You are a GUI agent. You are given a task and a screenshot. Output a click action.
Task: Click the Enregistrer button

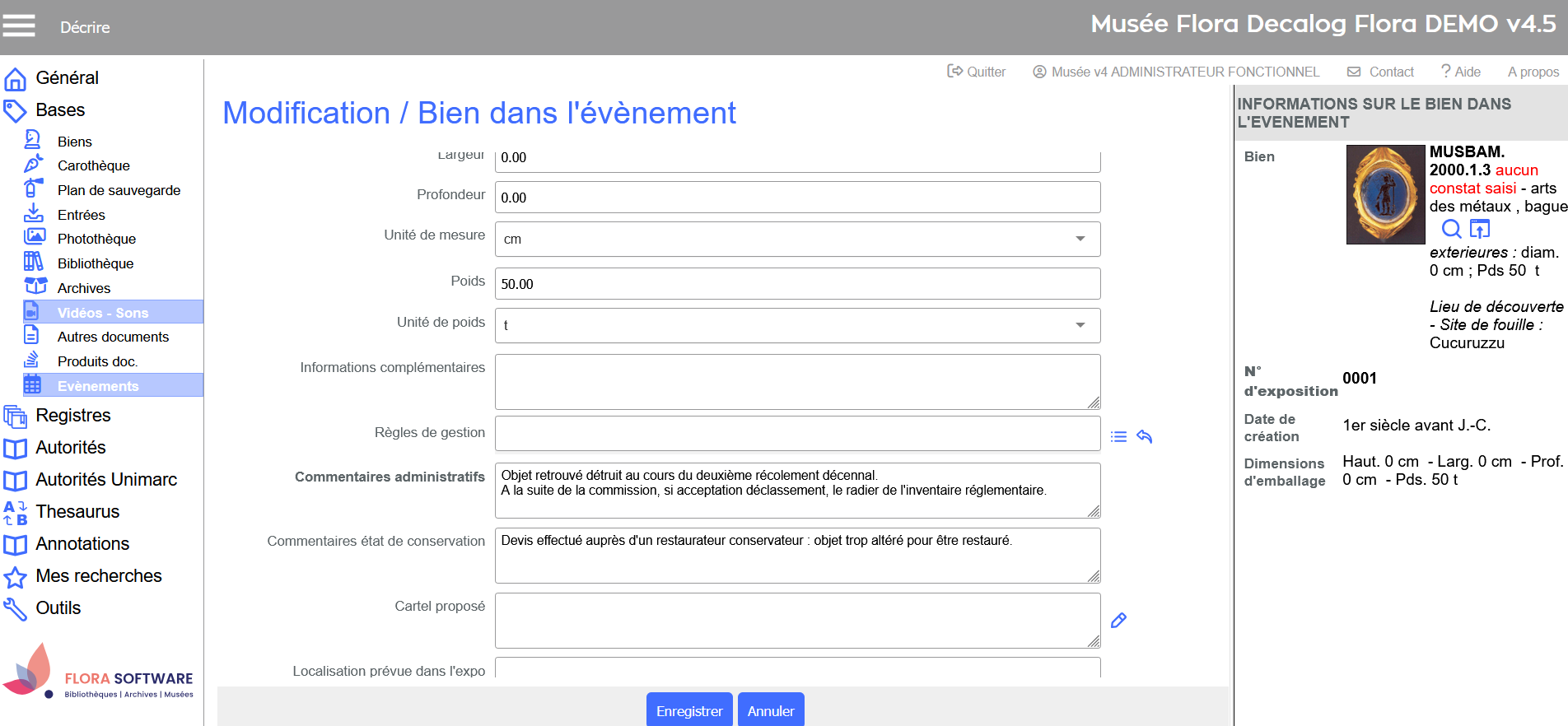[x=688, y=710]
